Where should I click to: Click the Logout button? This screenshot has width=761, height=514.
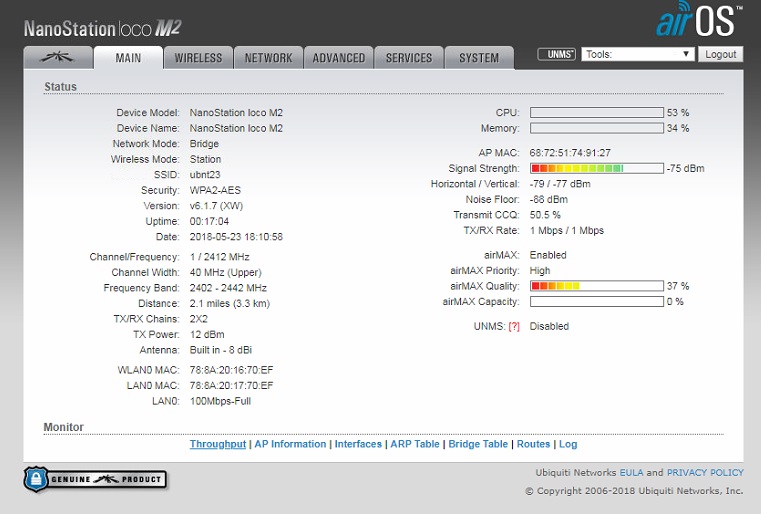pos(721,54)
